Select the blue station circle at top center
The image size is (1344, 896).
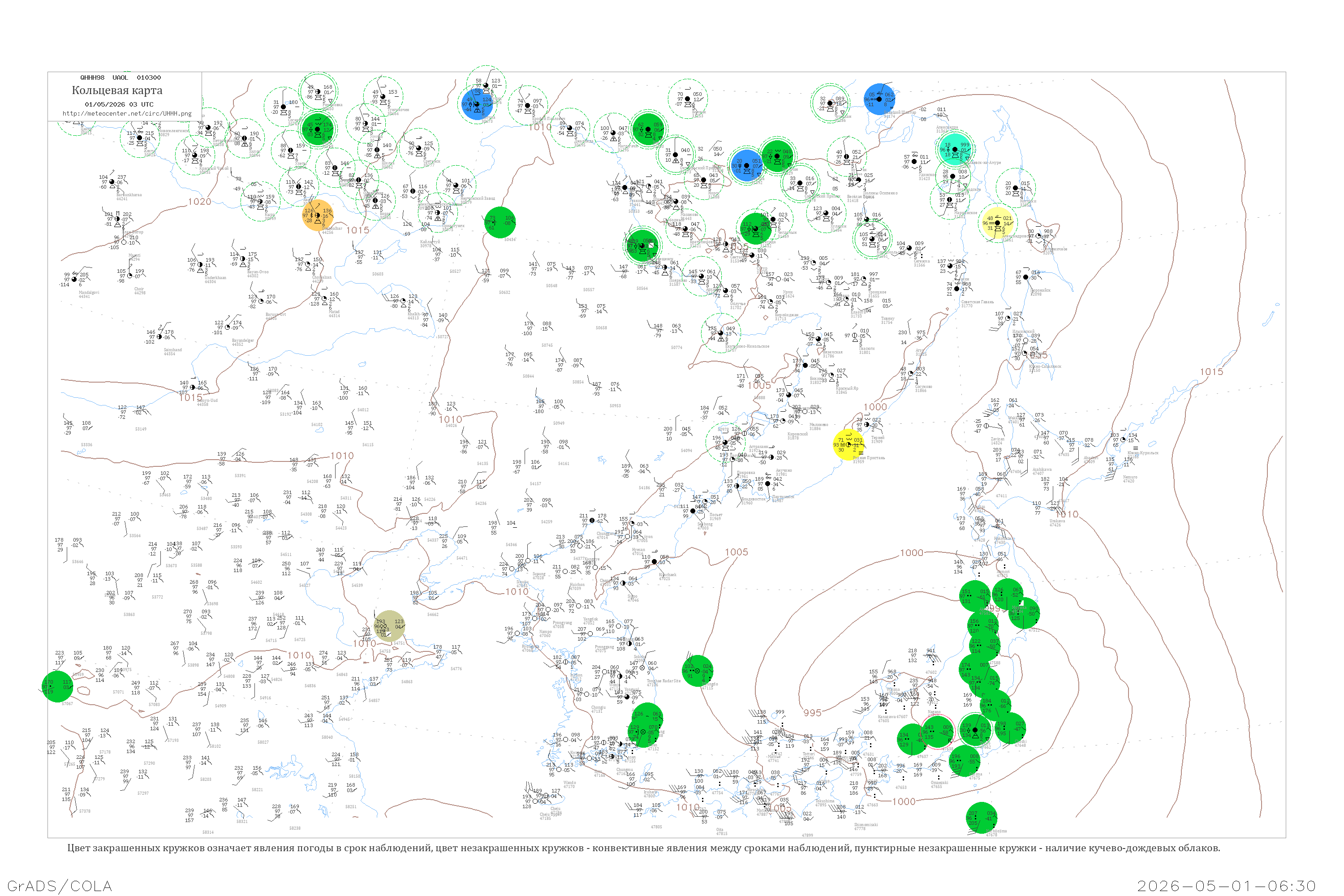(477, 104)
